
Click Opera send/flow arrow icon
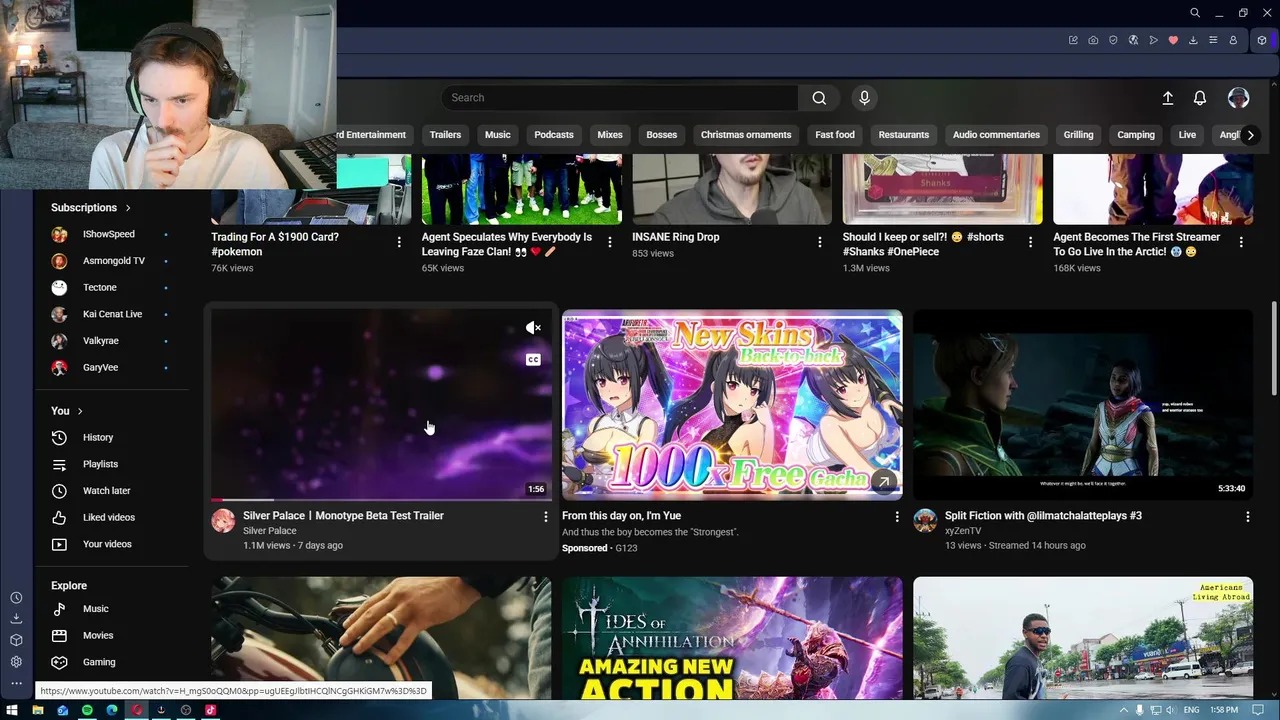(x=1153, y=40)
